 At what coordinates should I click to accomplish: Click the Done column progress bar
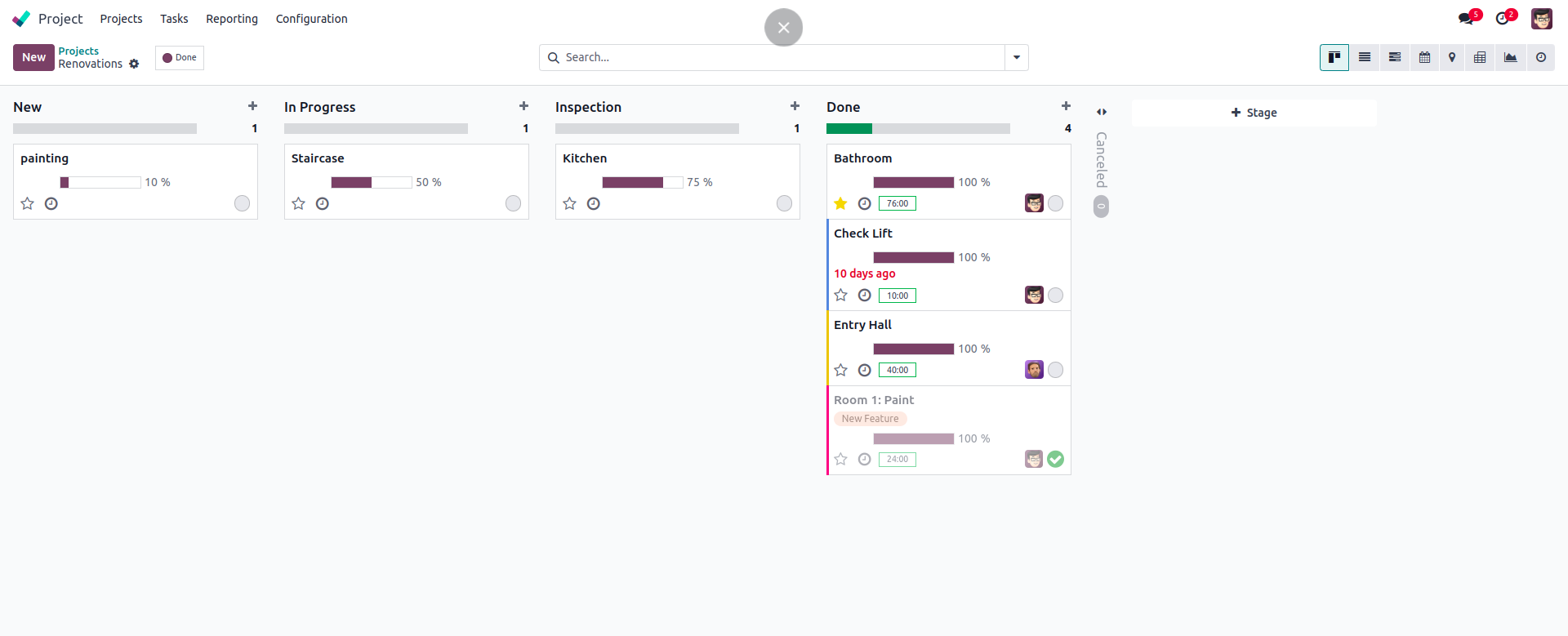pos(918,128)
